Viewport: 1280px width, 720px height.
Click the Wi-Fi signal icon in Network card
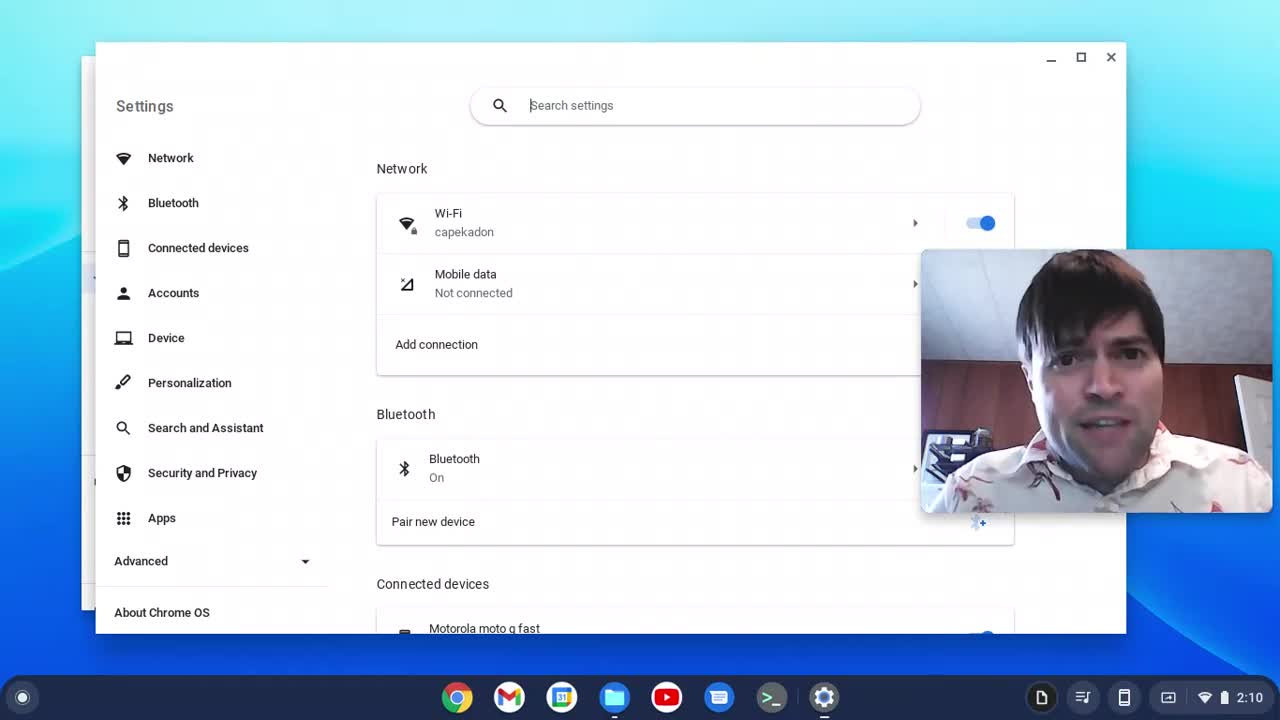click(407, 224)
